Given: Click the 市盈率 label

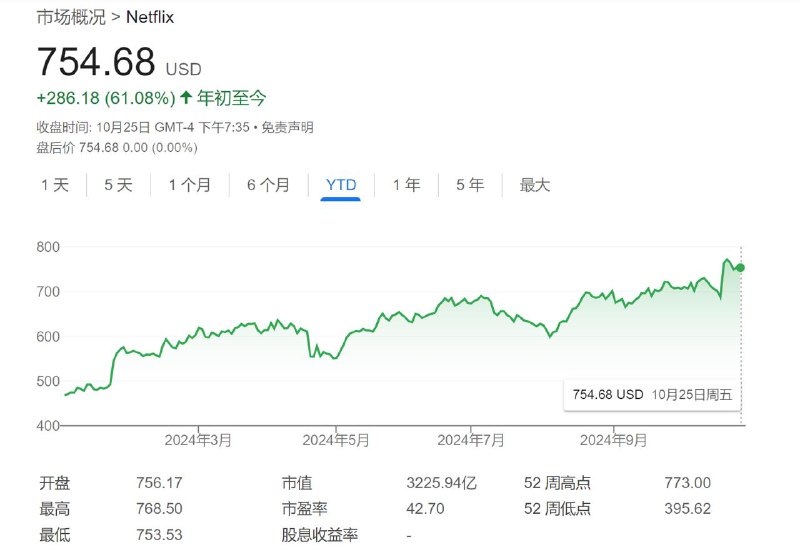Looking at the screenshot, I should [x=305, y=509].
